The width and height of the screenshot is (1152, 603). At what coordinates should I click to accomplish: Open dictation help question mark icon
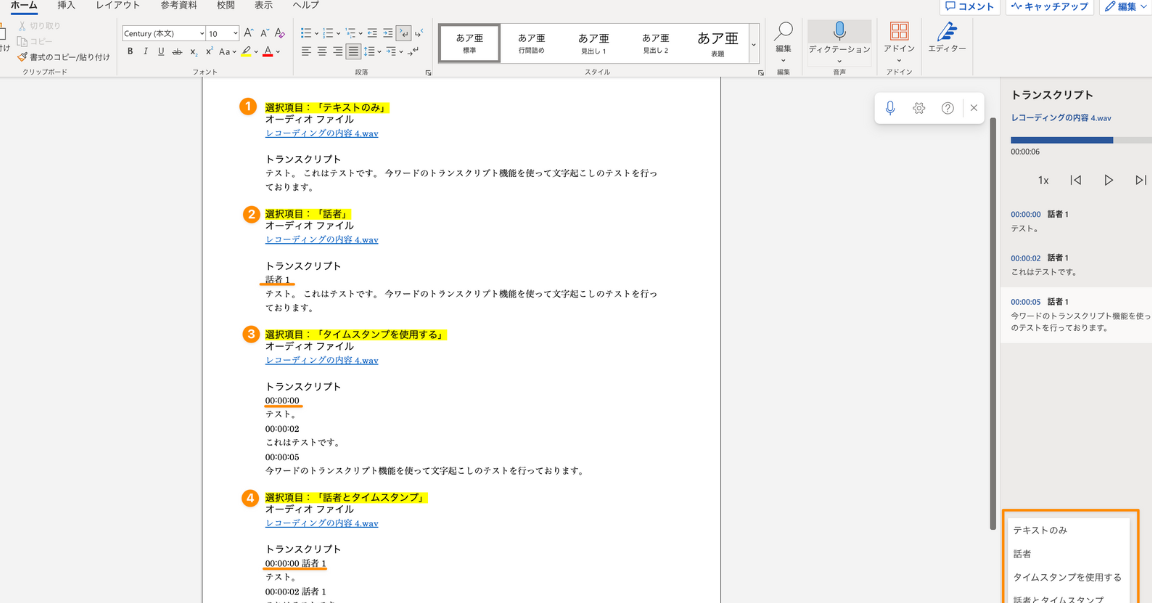948,108
